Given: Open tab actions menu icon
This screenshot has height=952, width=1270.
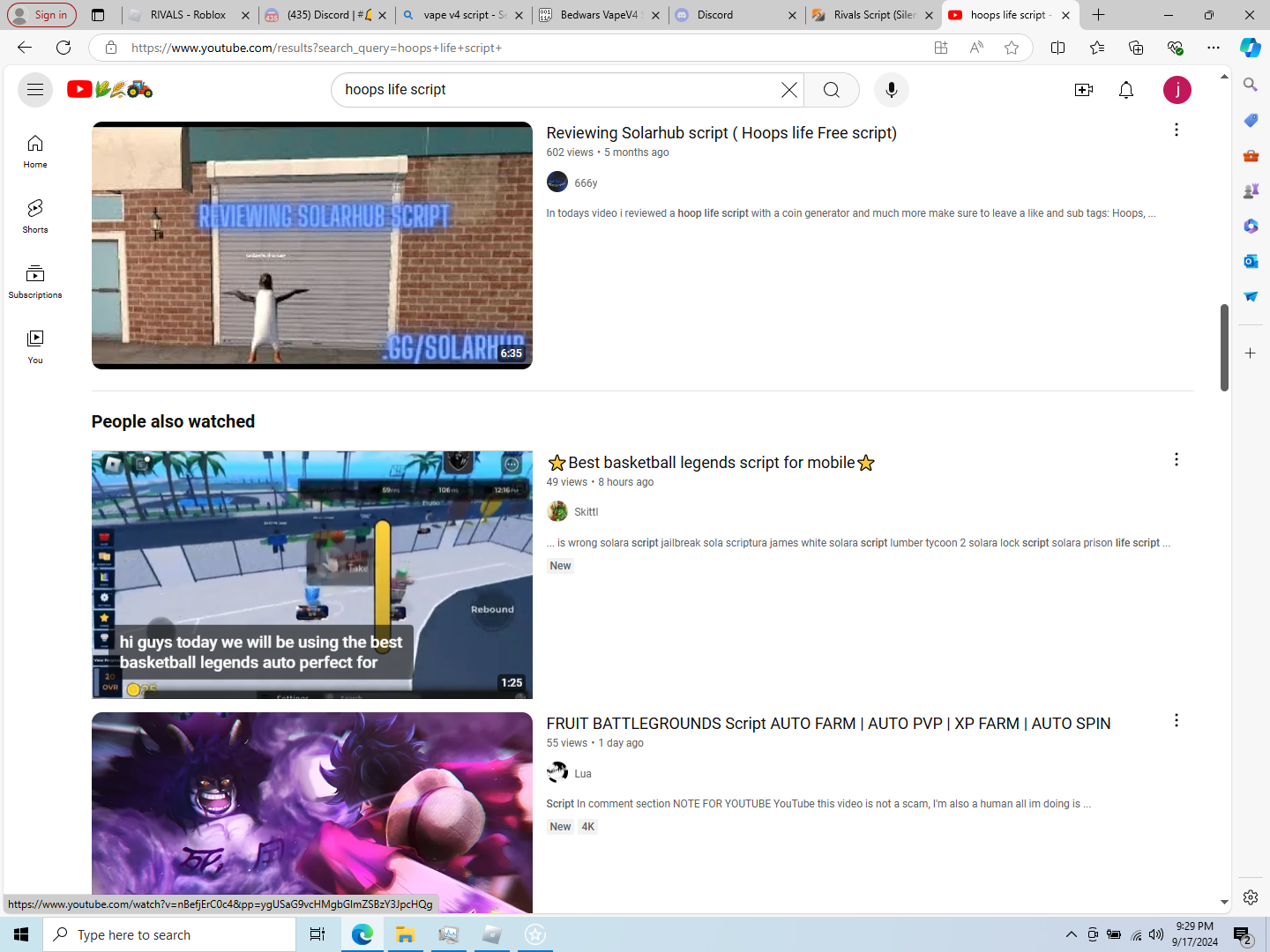Looking at the screenshot, I should pos(98,15).
